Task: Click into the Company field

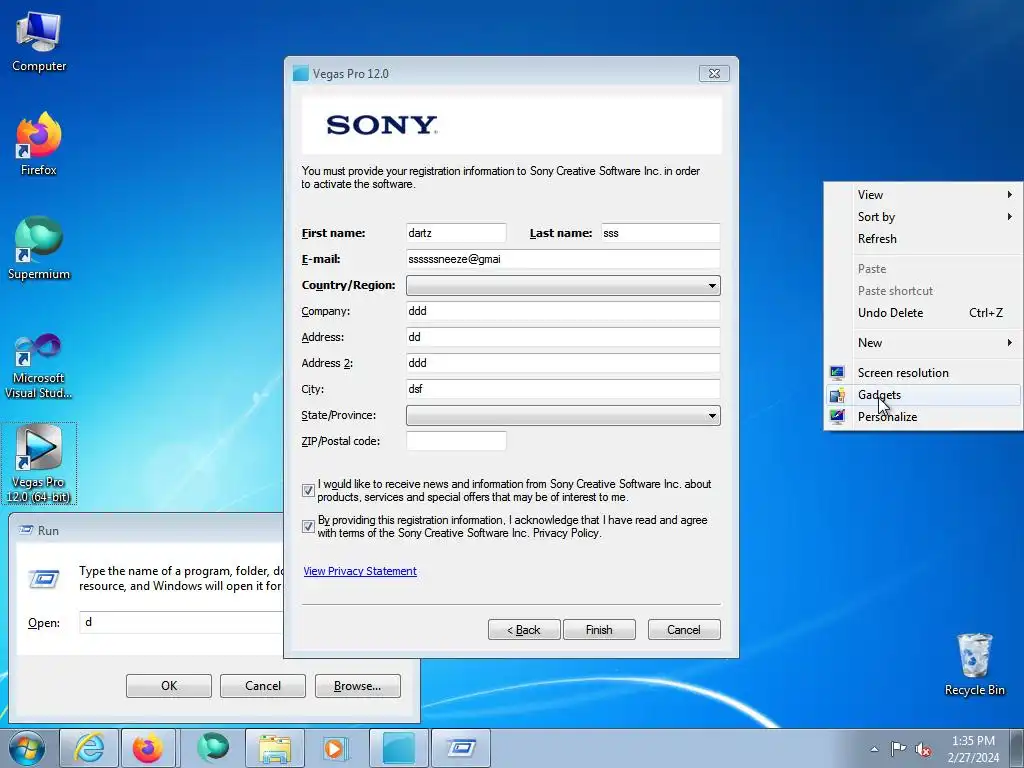Action: [x=563, y=311]
